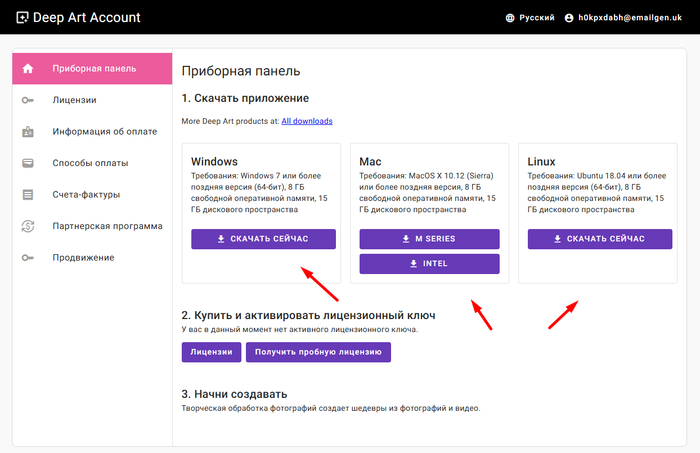Select Приборная панель in the sidebar
This screenshot has width=700, height=453.
[93, 68]
